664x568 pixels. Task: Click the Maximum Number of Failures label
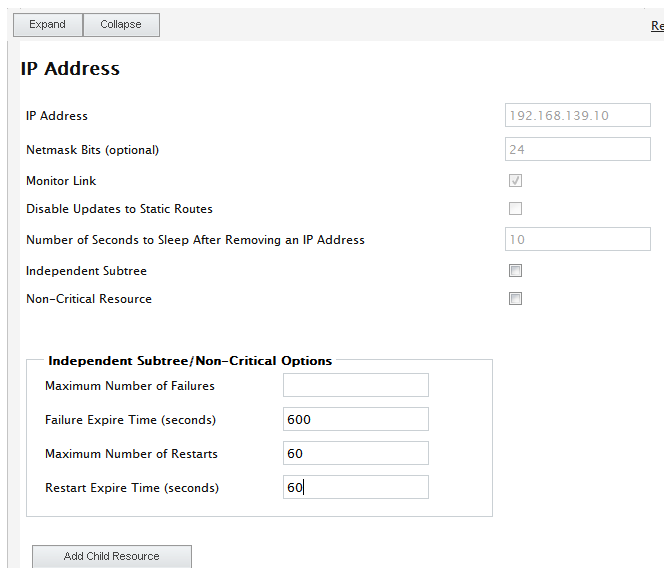tap(130, 386)
